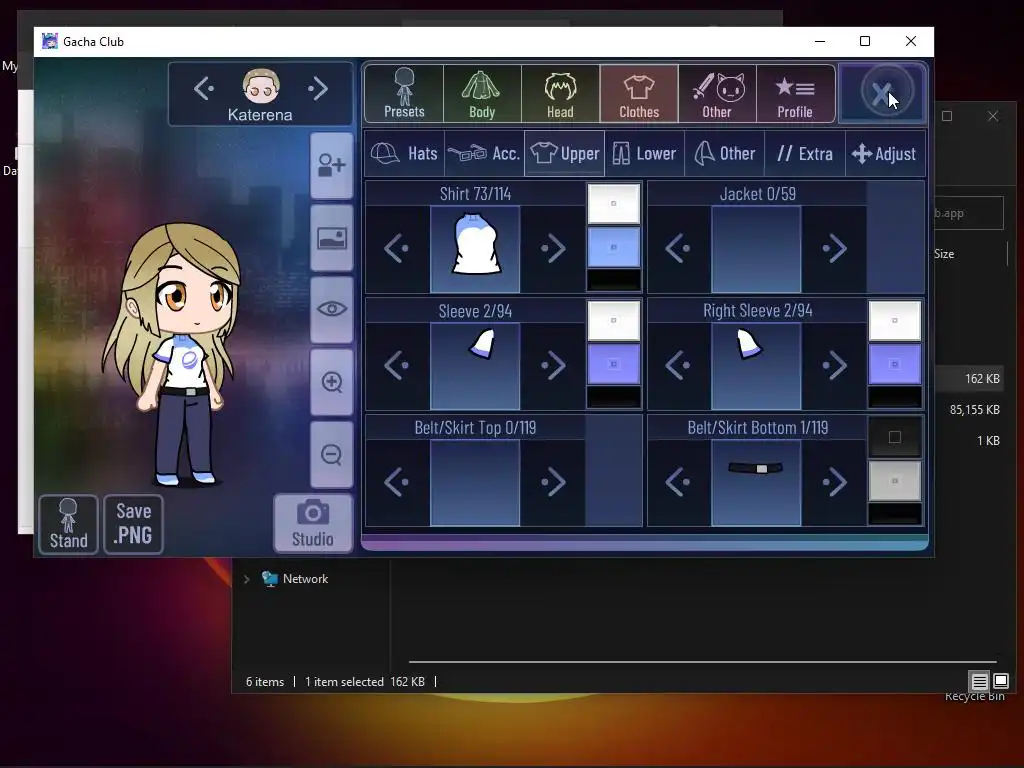Pick the dark Belt/Skirt Bottom color swatch
1024x768 pixels.
click(x=895, y=438)
